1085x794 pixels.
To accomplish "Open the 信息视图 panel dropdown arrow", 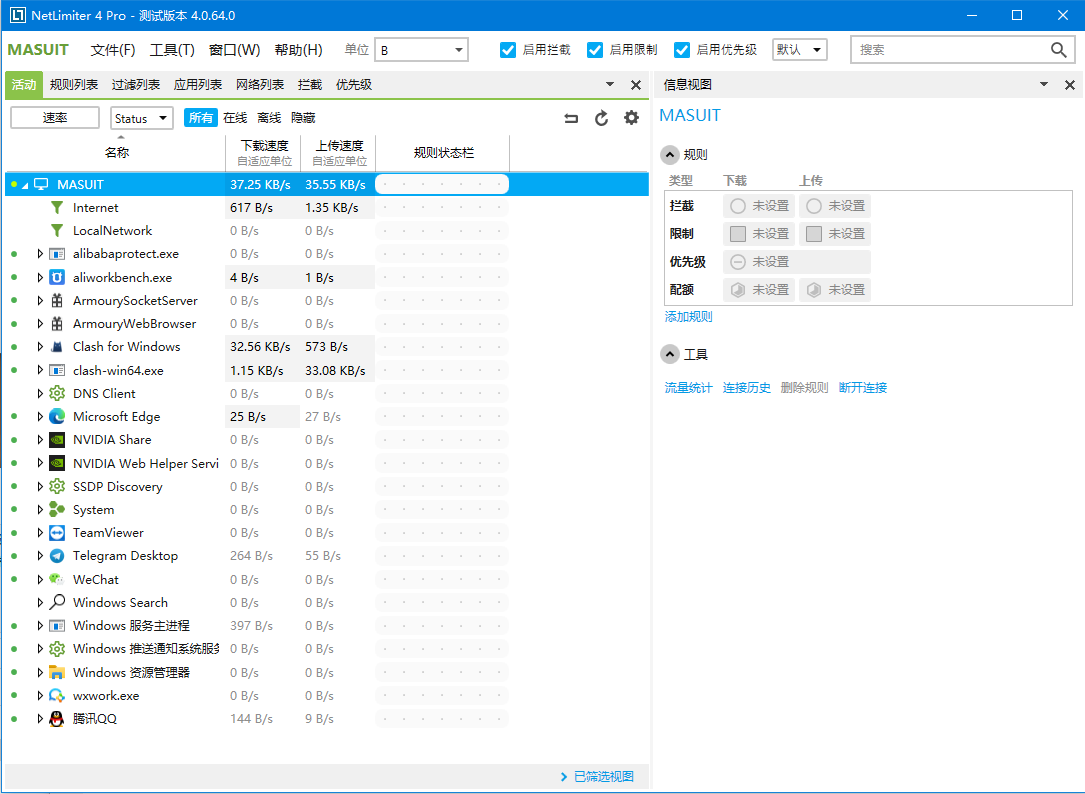I will pos(1043,84).
